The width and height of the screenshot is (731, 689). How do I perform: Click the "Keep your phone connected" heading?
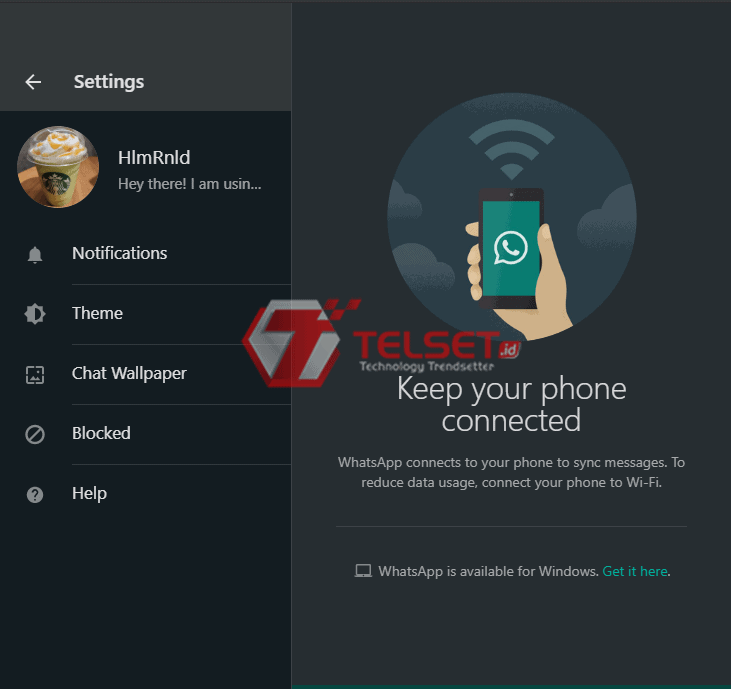(x=511, y=404)
